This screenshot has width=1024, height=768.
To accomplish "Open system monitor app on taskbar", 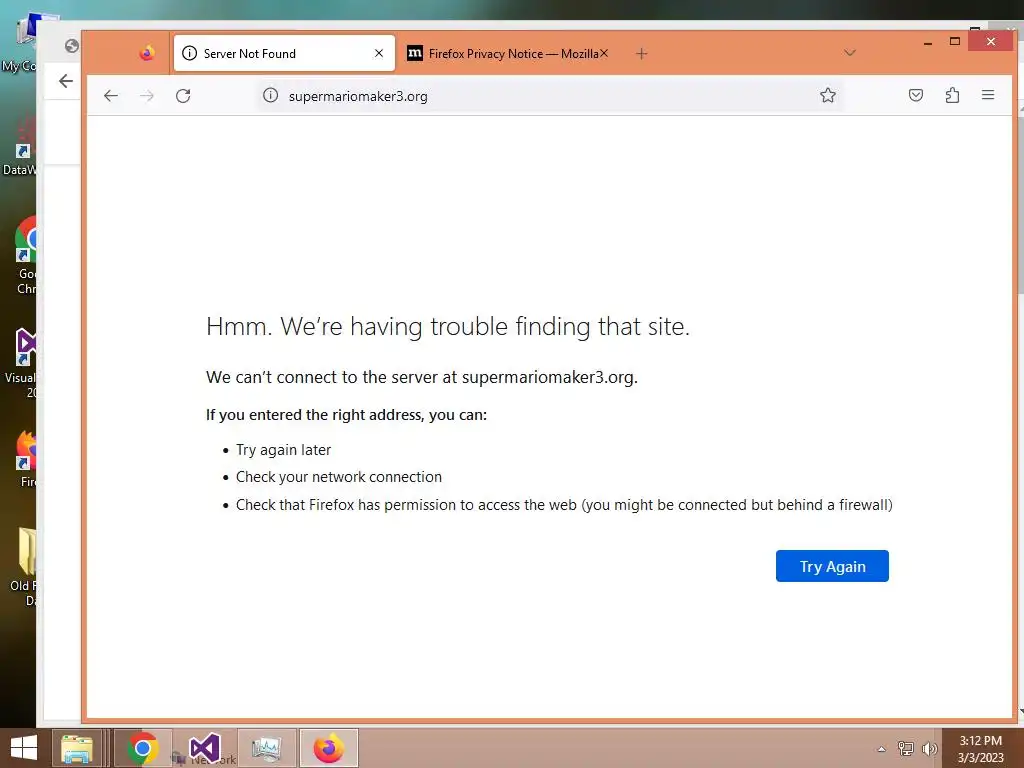I will tap(266, 748).
